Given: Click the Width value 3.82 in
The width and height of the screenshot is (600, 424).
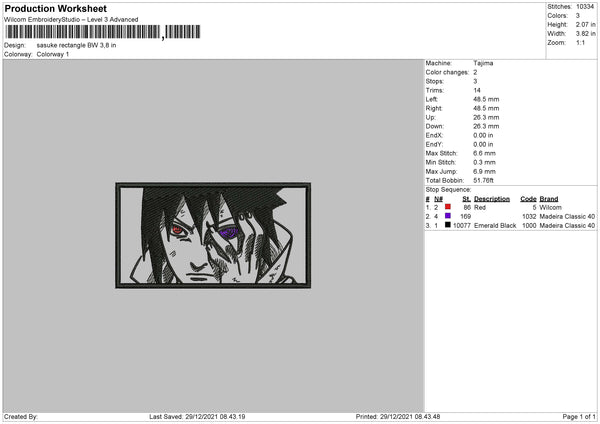Looking at the screenshot, I should click(x=585, y=34).
